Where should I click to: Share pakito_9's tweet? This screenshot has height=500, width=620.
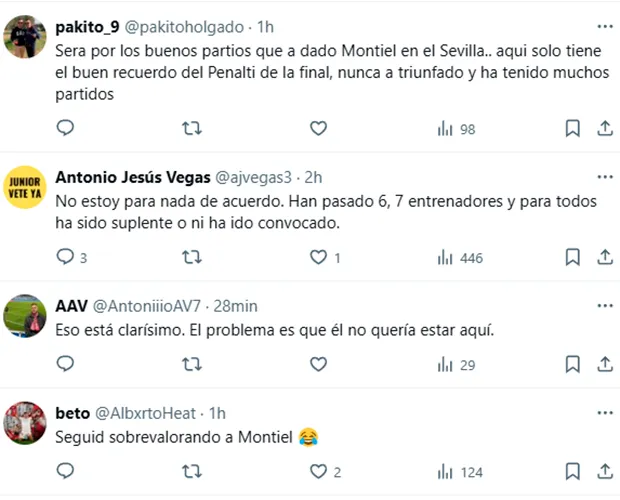[604, 128]
